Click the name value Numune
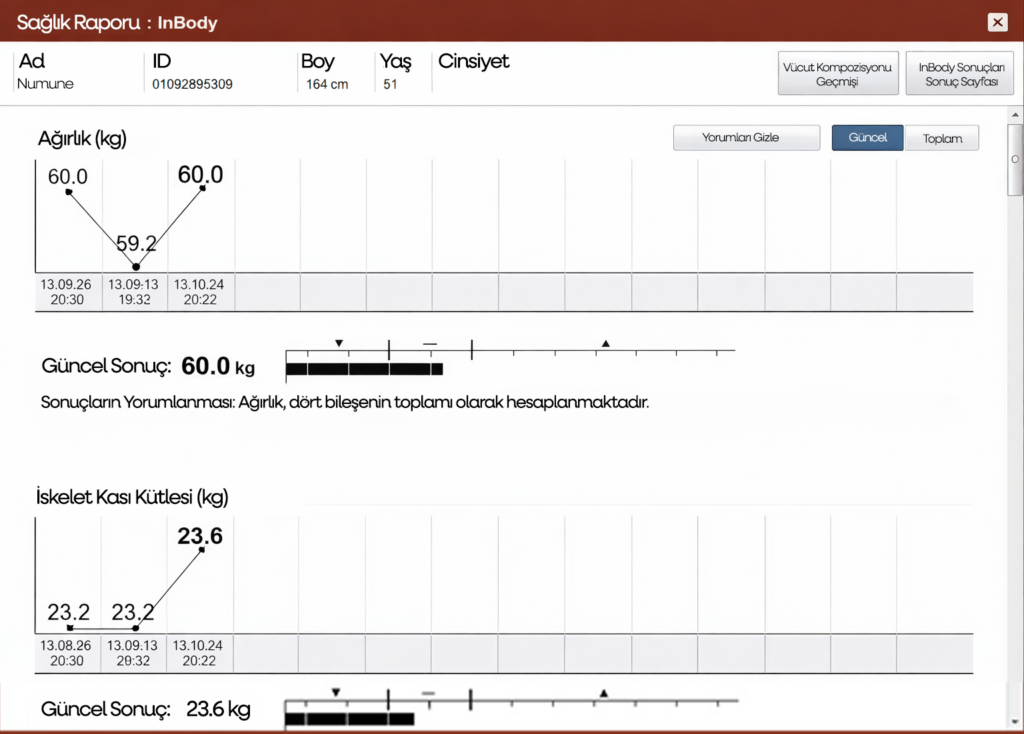The image size is (1024, 734). pos(45,85)
